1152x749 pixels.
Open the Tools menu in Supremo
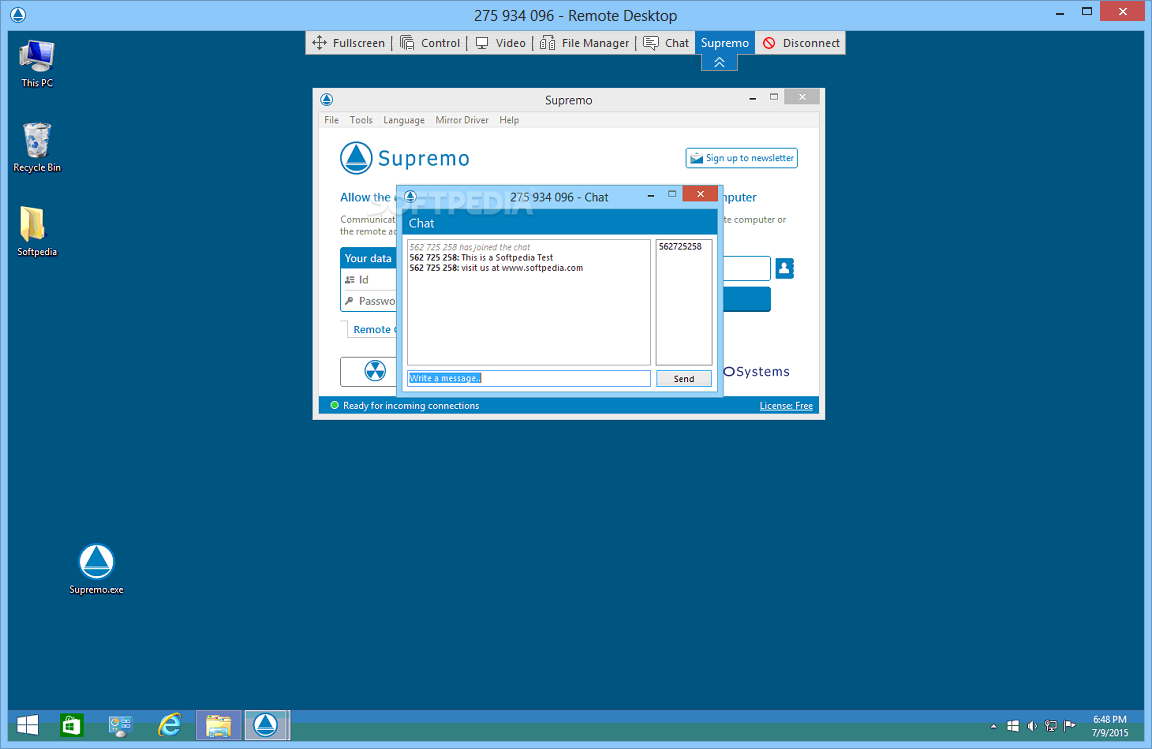click(361, 120)
